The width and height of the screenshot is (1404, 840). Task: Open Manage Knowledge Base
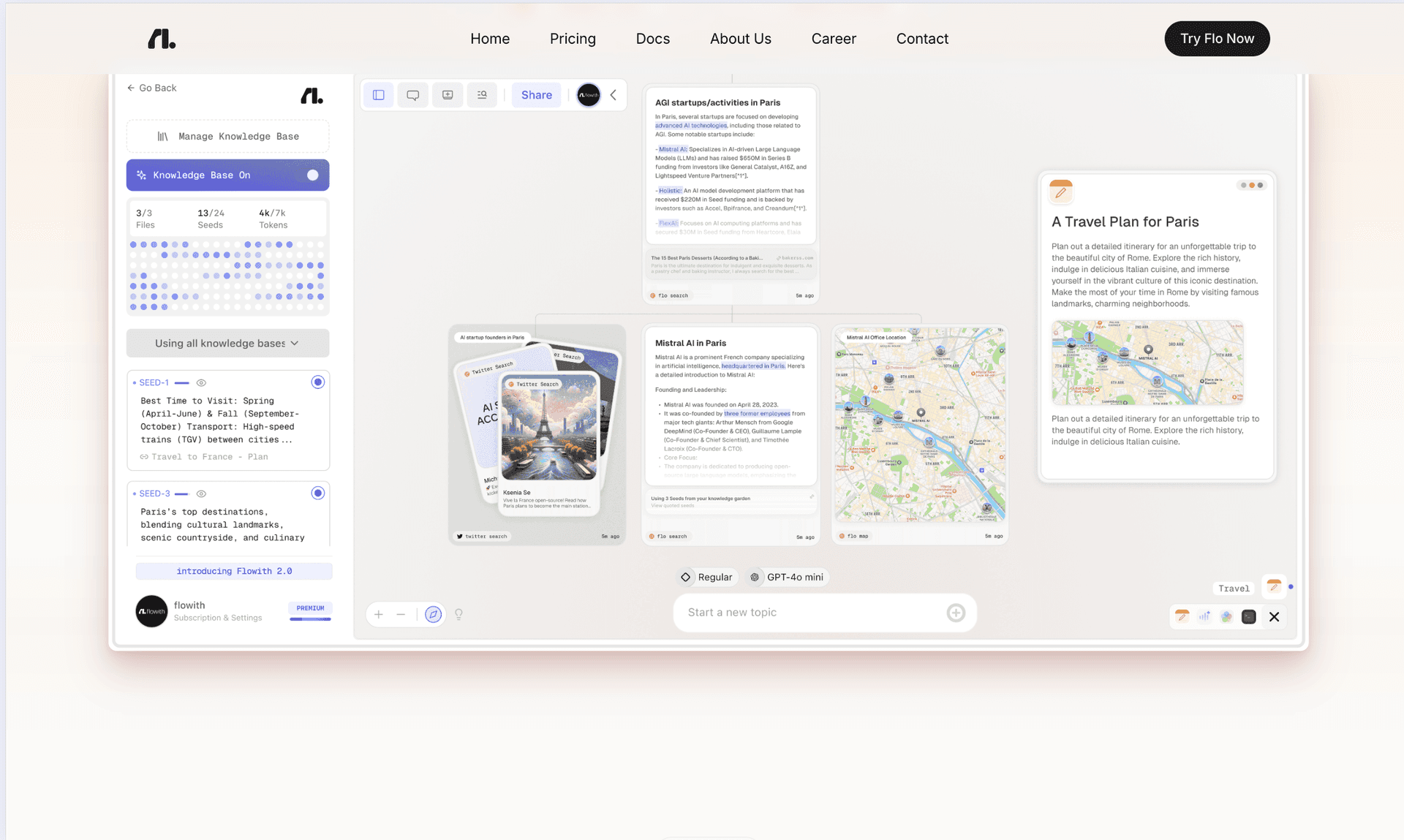point(227,136)
